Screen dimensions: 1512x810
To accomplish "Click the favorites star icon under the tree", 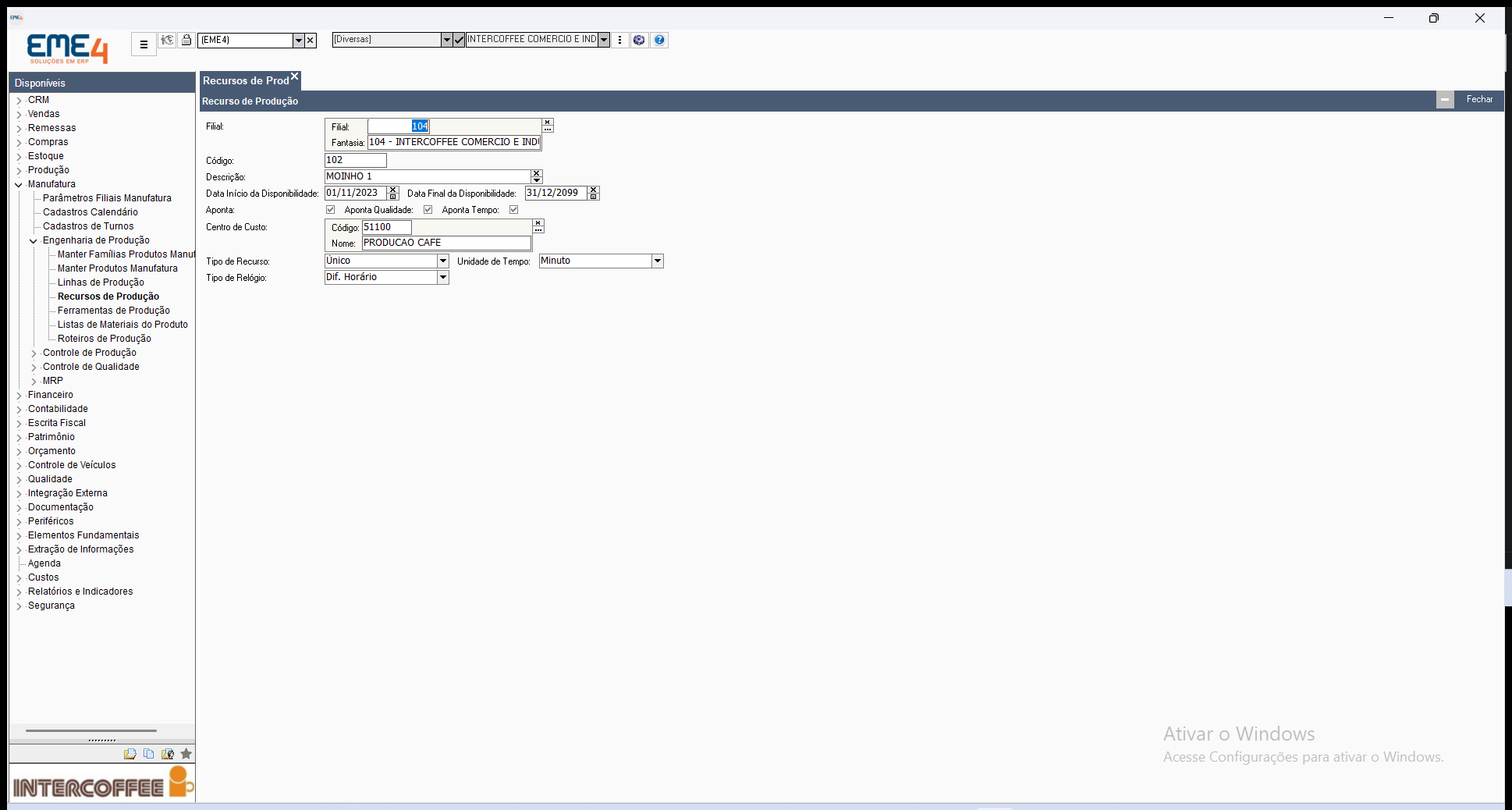I will [186, 754].
